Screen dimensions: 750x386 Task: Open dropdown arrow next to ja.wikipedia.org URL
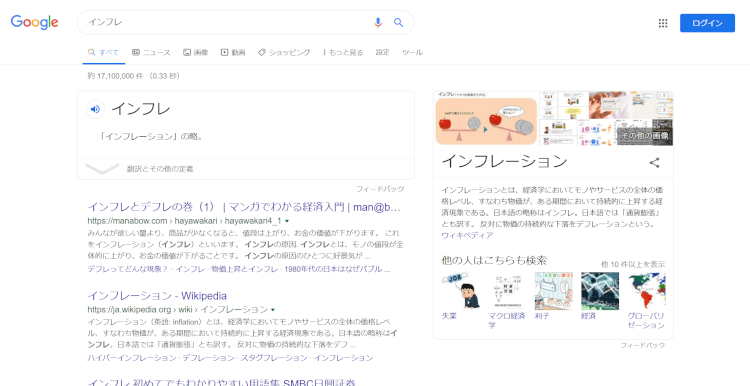tap(273, 309)
